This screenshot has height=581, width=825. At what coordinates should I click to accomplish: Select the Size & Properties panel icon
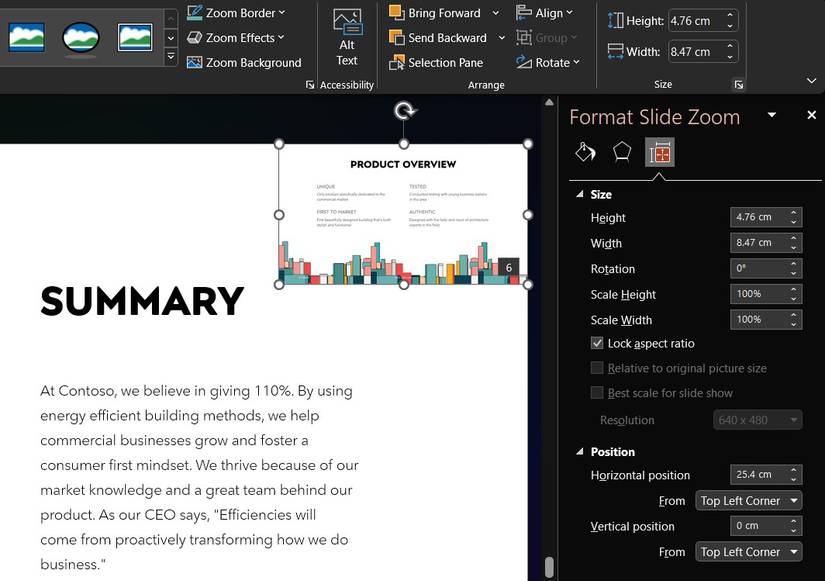click(659, 151)
